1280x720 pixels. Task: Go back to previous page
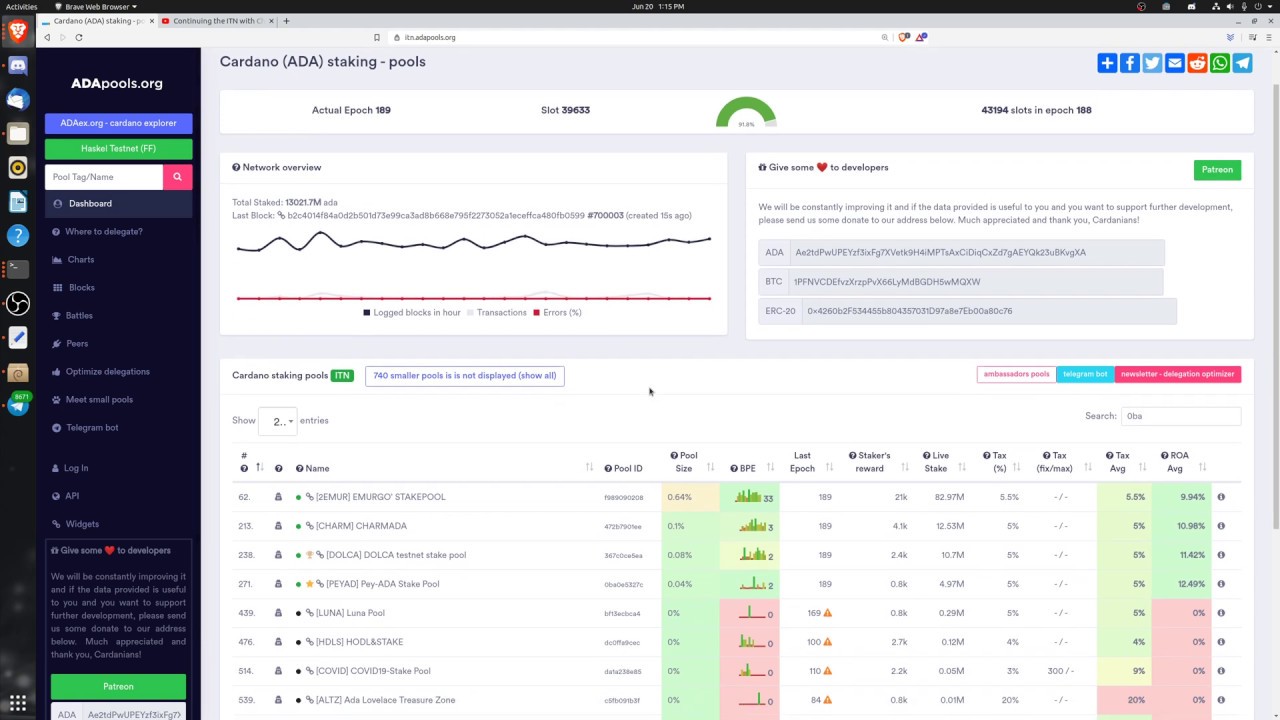[47, 37]
